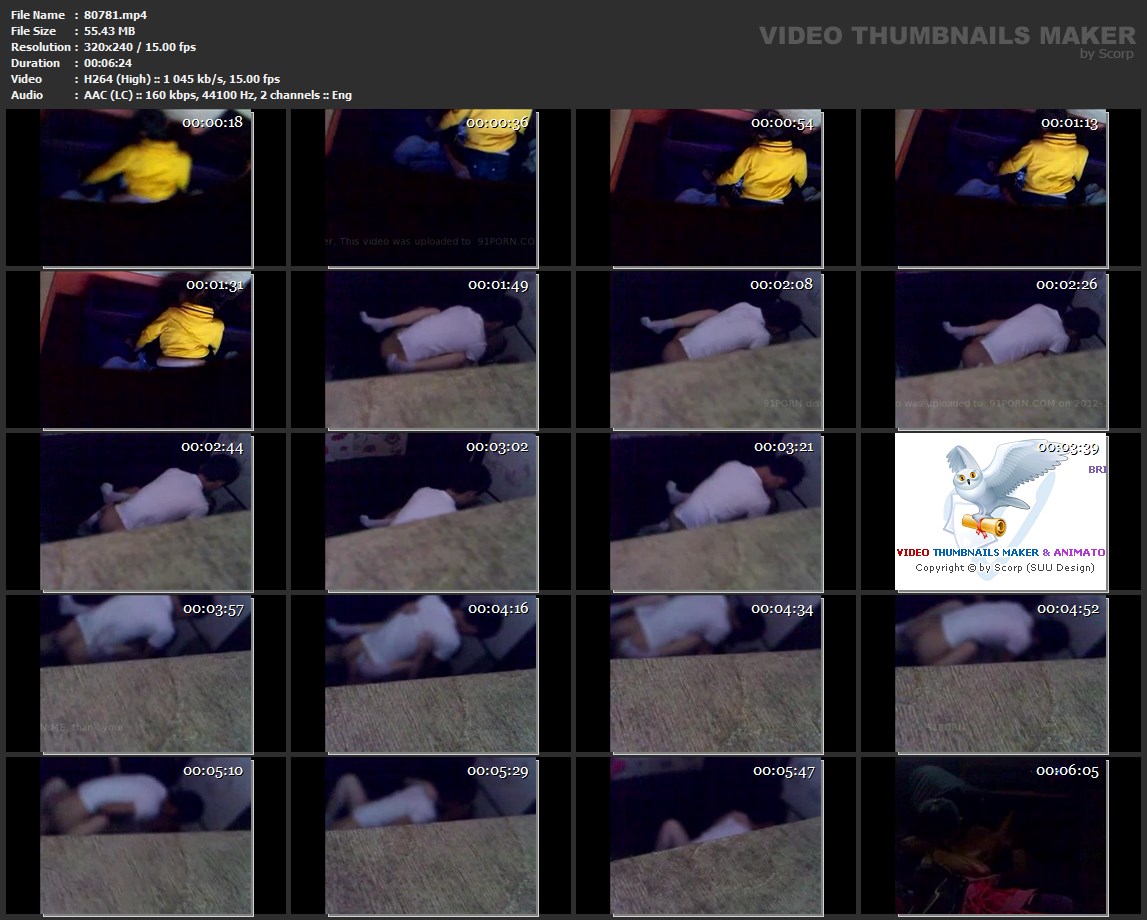Select the thumbnail stamped 00:03:02
1147x920 pixels.
[431, 512]
